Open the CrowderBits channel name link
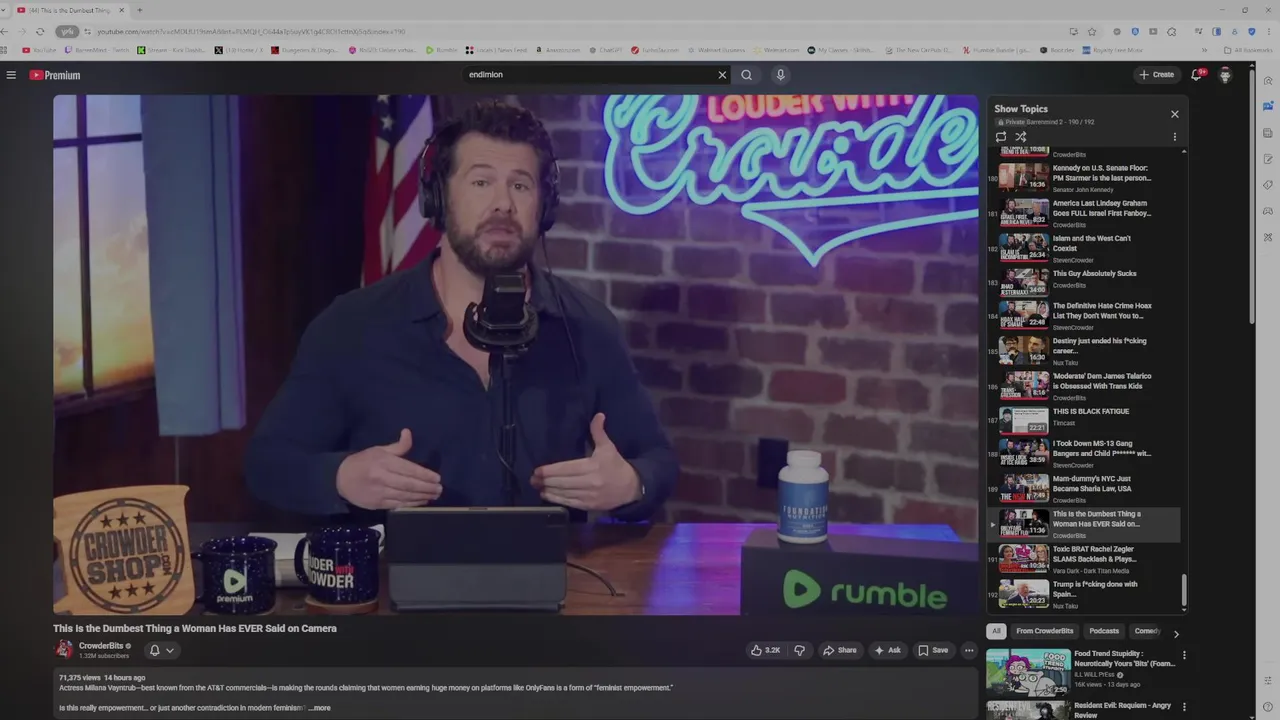The width and height of the screenshot is (1280, 720). coord(100,646)
